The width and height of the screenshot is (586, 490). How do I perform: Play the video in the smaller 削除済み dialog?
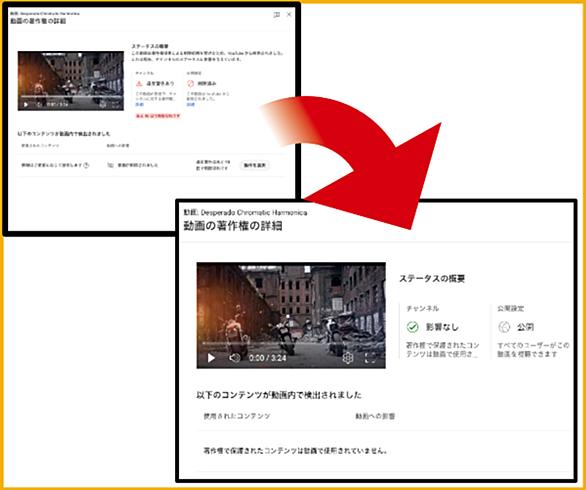pos(26,105)
